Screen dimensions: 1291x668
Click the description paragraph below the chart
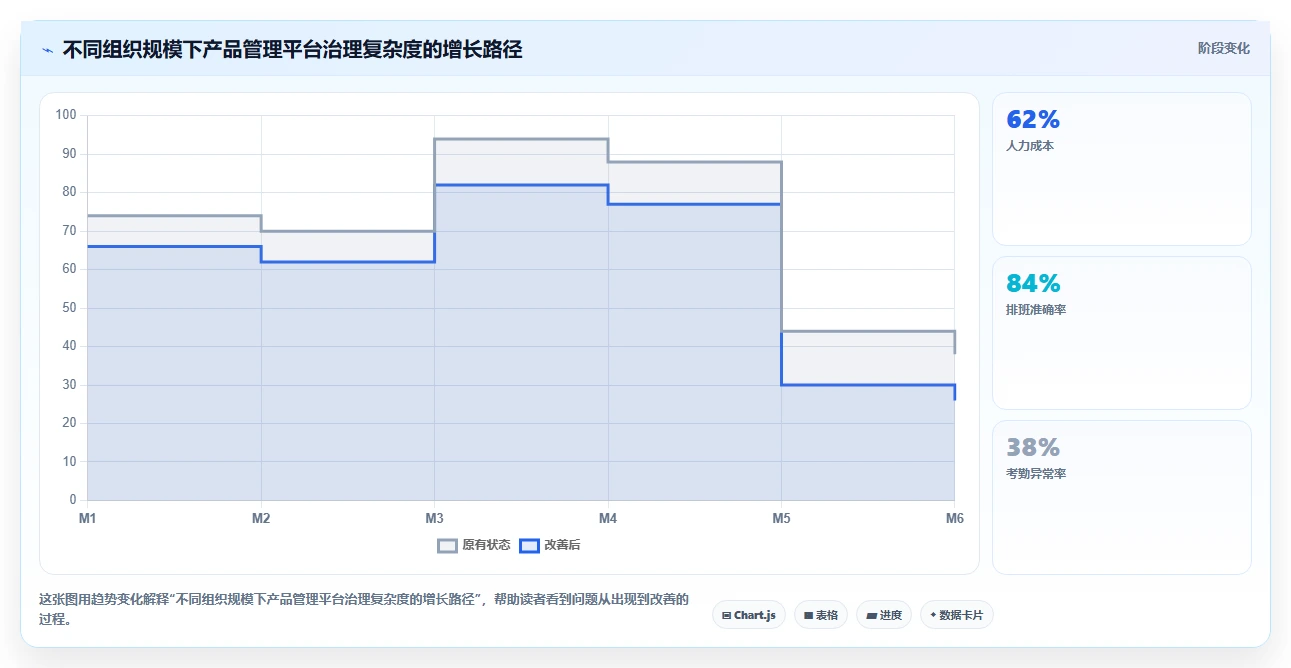click(x=364, y=609)
